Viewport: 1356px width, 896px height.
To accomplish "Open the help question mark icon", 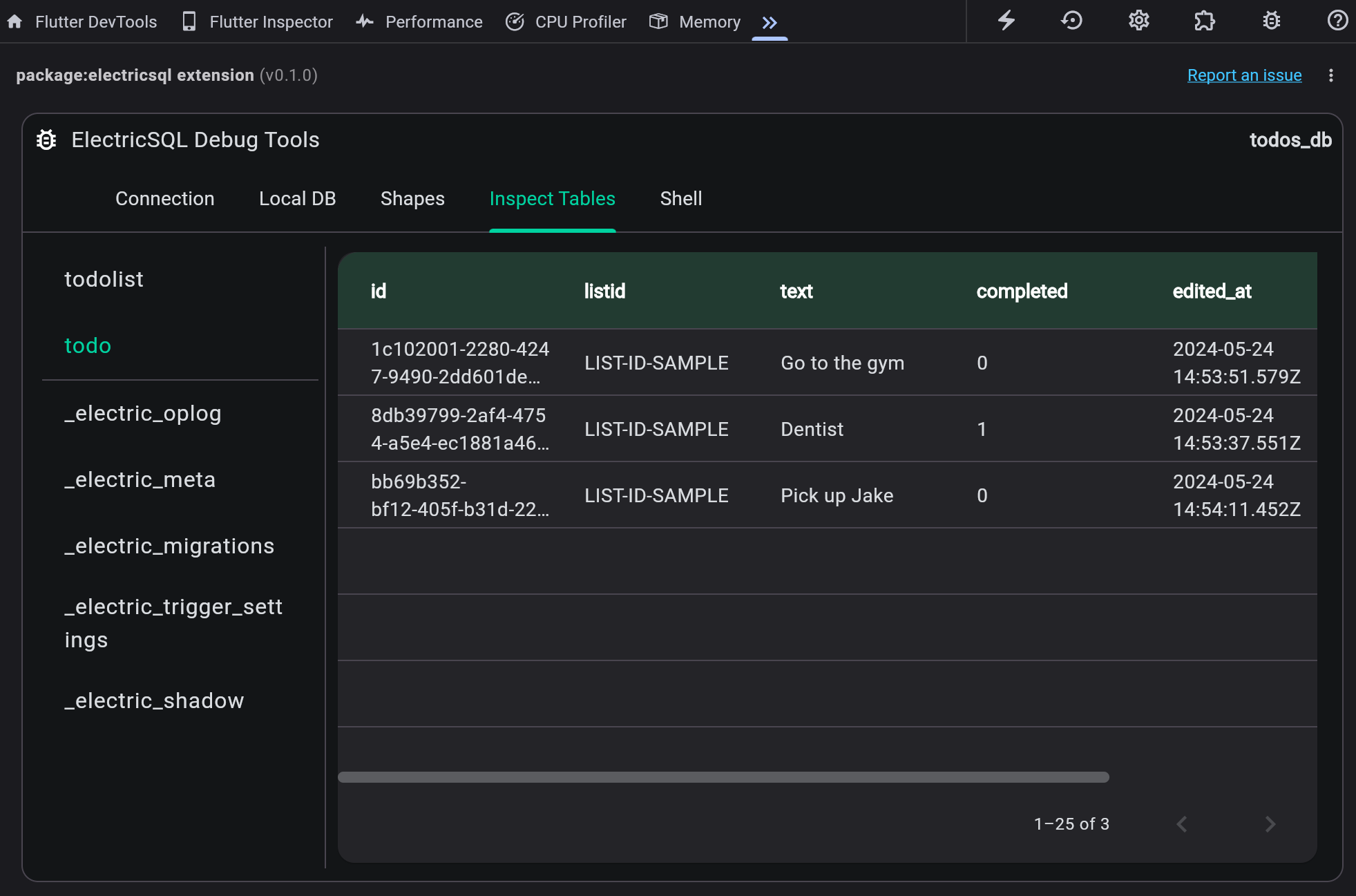I will coord(1337,20).
